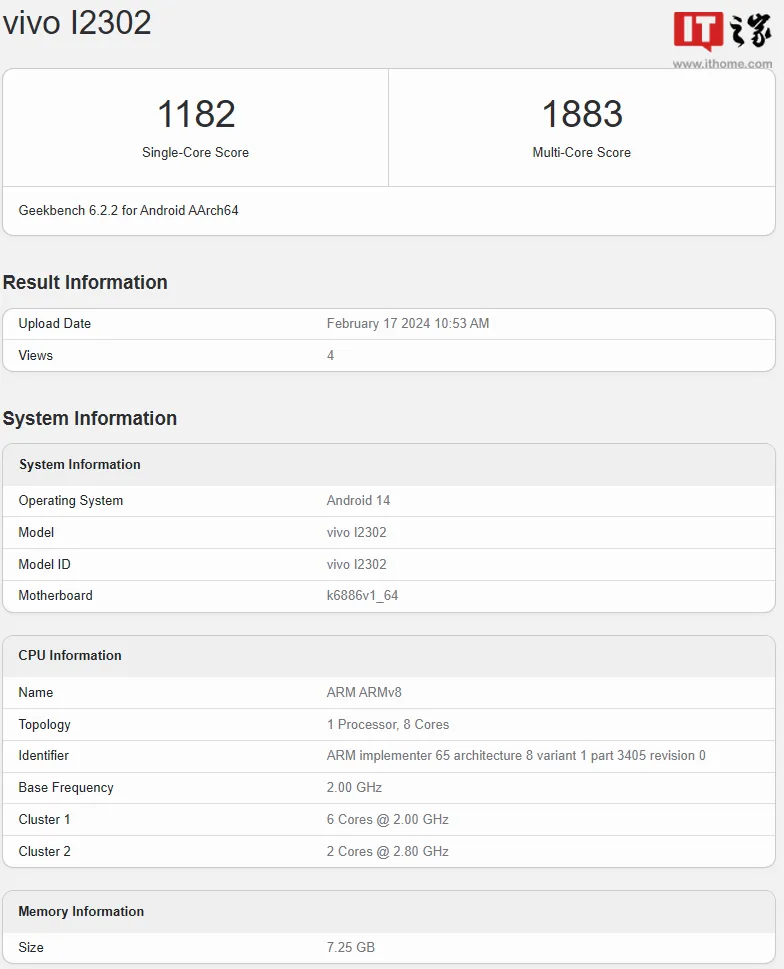The width and height of the screenshot is (784, 969).
Task: Click the Model ID row value
Action: pyautogui.click(x=356, y=565)
